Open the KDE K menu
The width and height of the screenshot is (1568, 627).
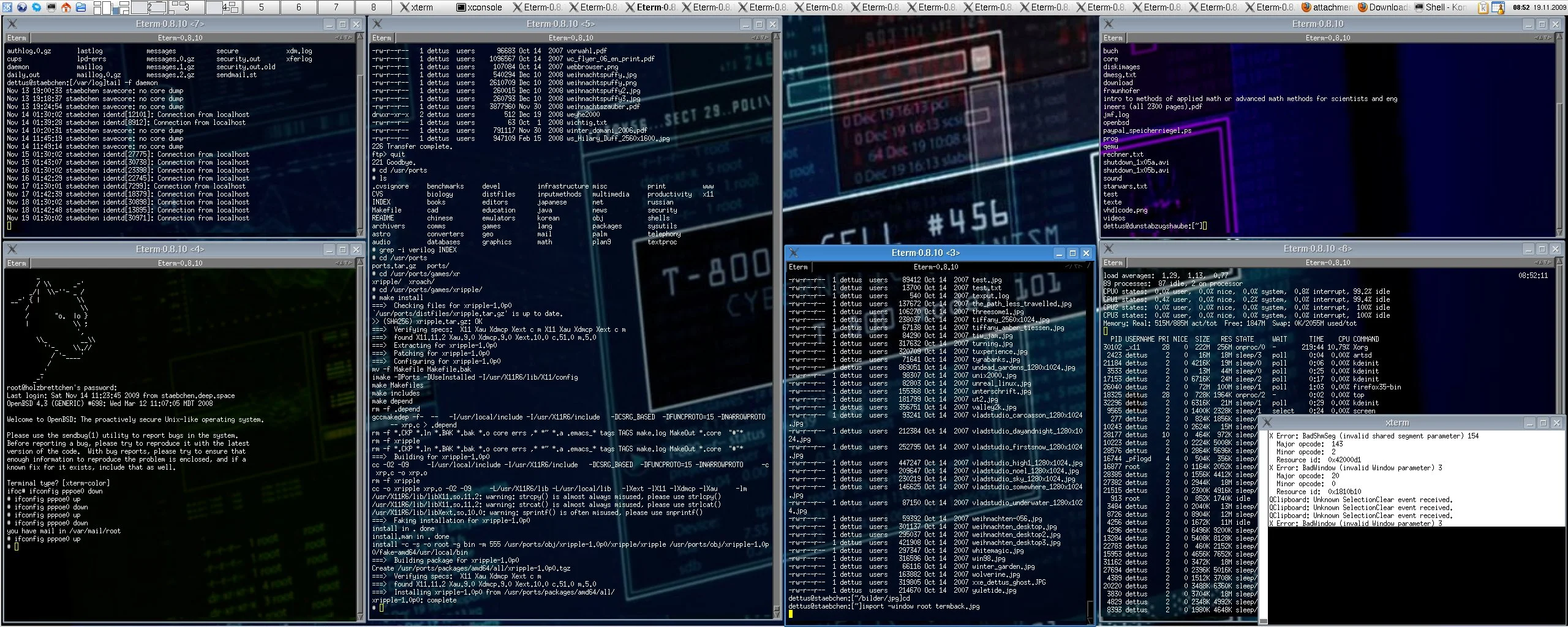(7, 7)
